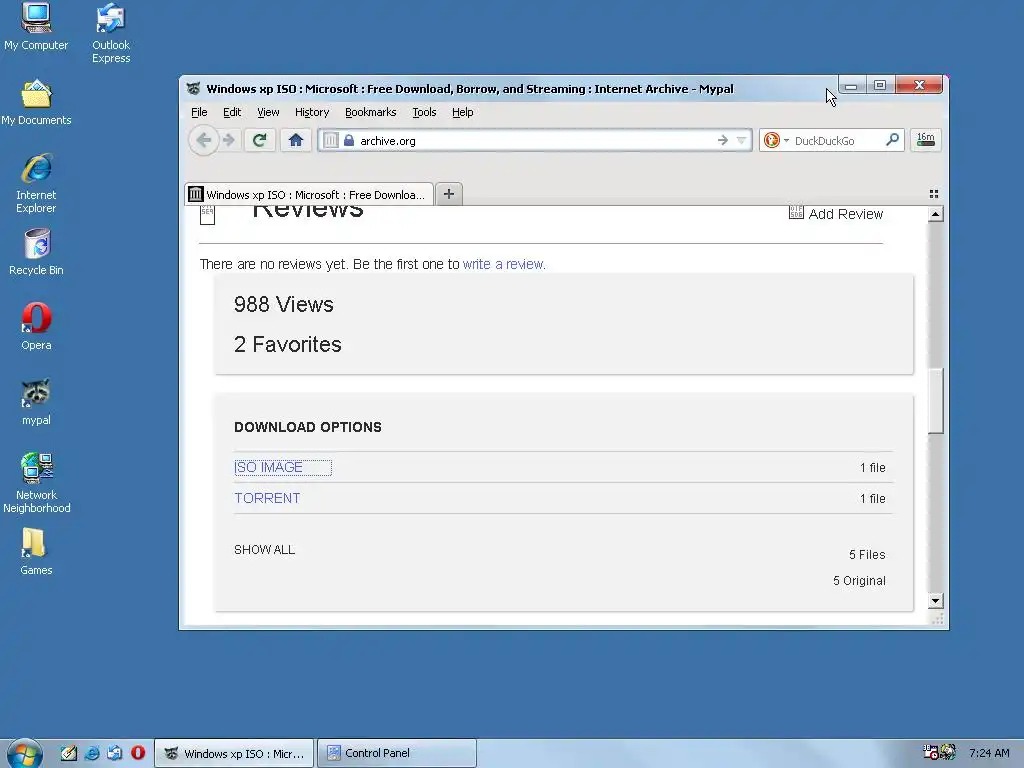Click the 16m toolbar button
This screenshot has width=1024, height=768.
point(925,140)
